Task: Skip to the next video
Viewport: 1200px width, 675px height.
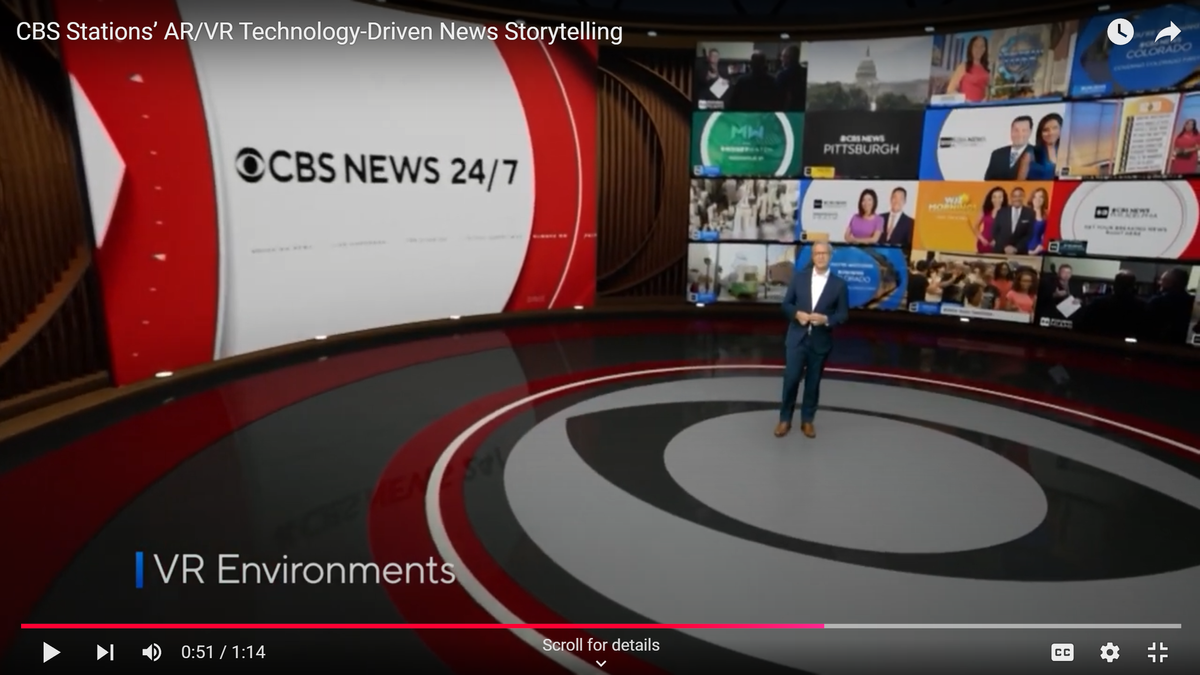Action: click(104, 652)
